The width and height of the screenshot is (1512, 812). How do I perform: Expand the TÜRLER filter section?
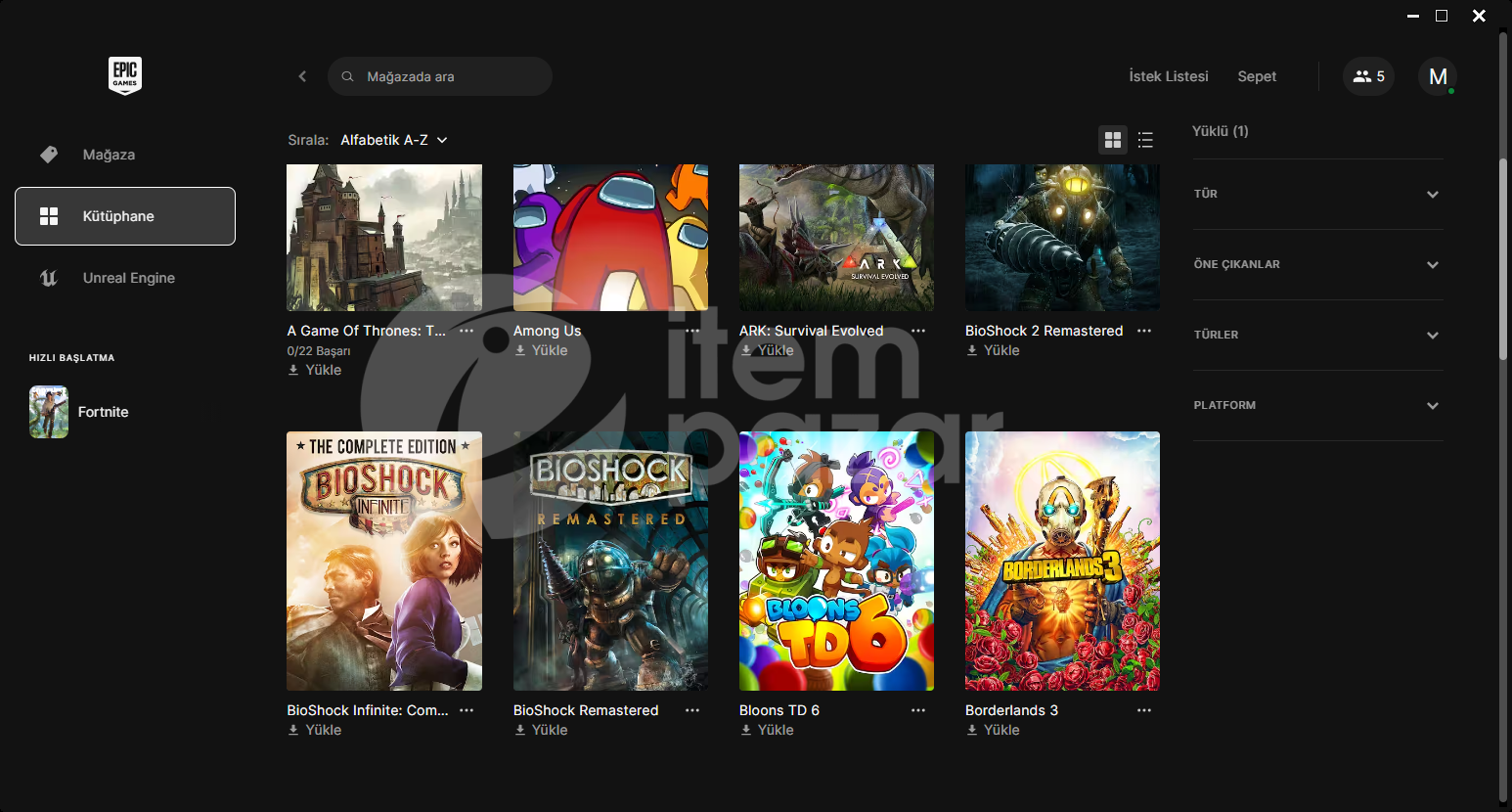1317,335
